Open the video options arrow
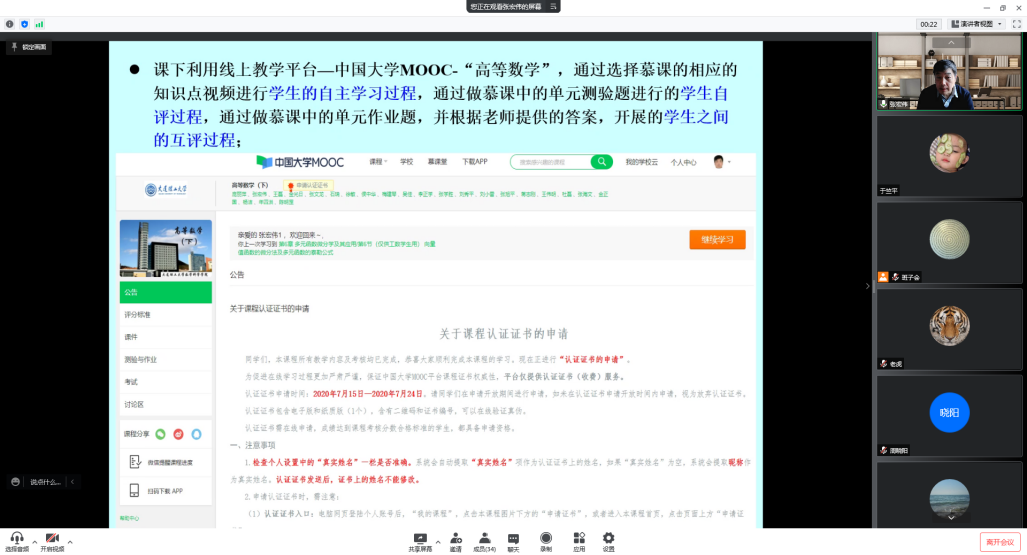 click(70, 542)
